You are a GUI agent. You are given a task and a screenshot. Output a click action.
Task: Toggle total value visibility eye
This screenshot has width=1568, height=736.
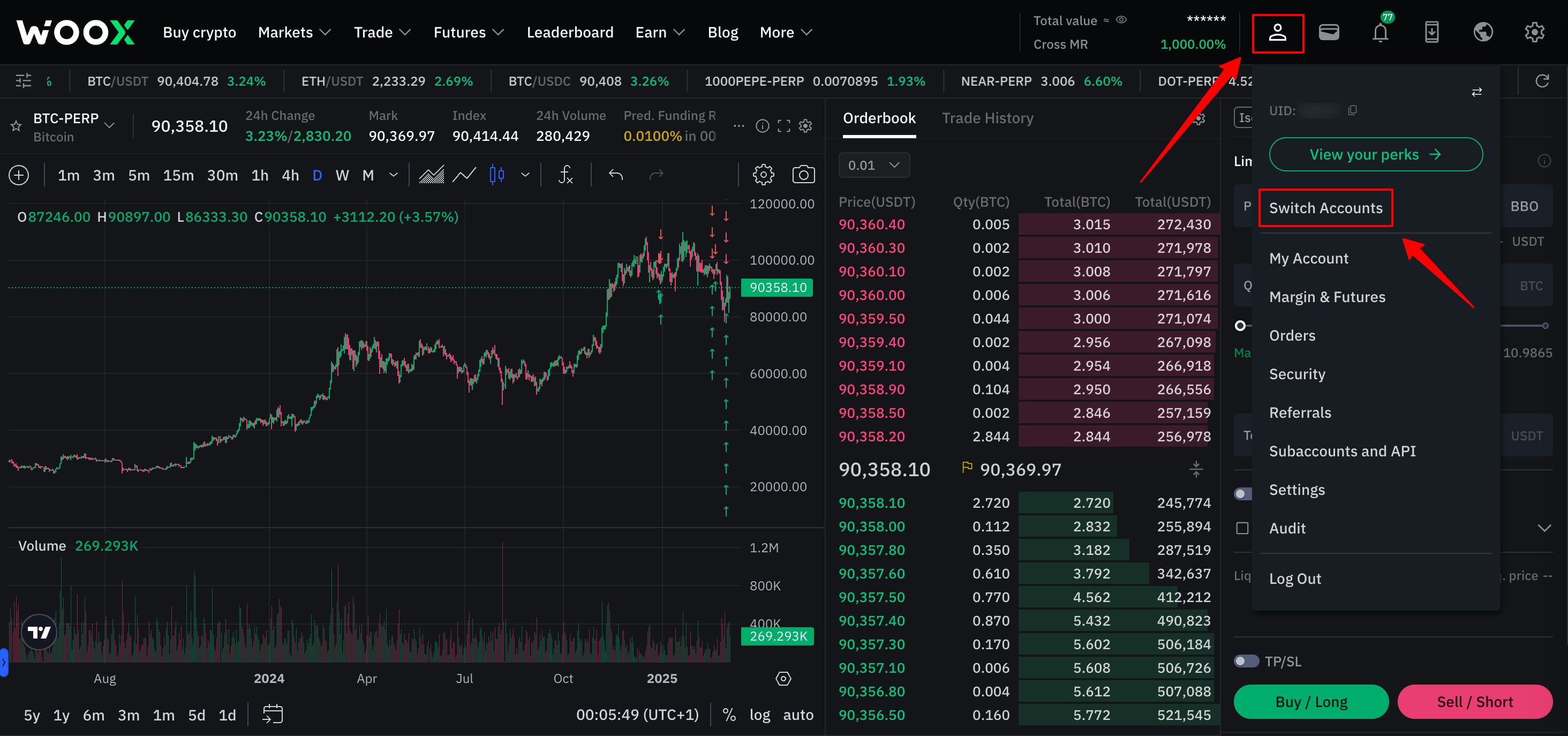[x=1121, y=20]
